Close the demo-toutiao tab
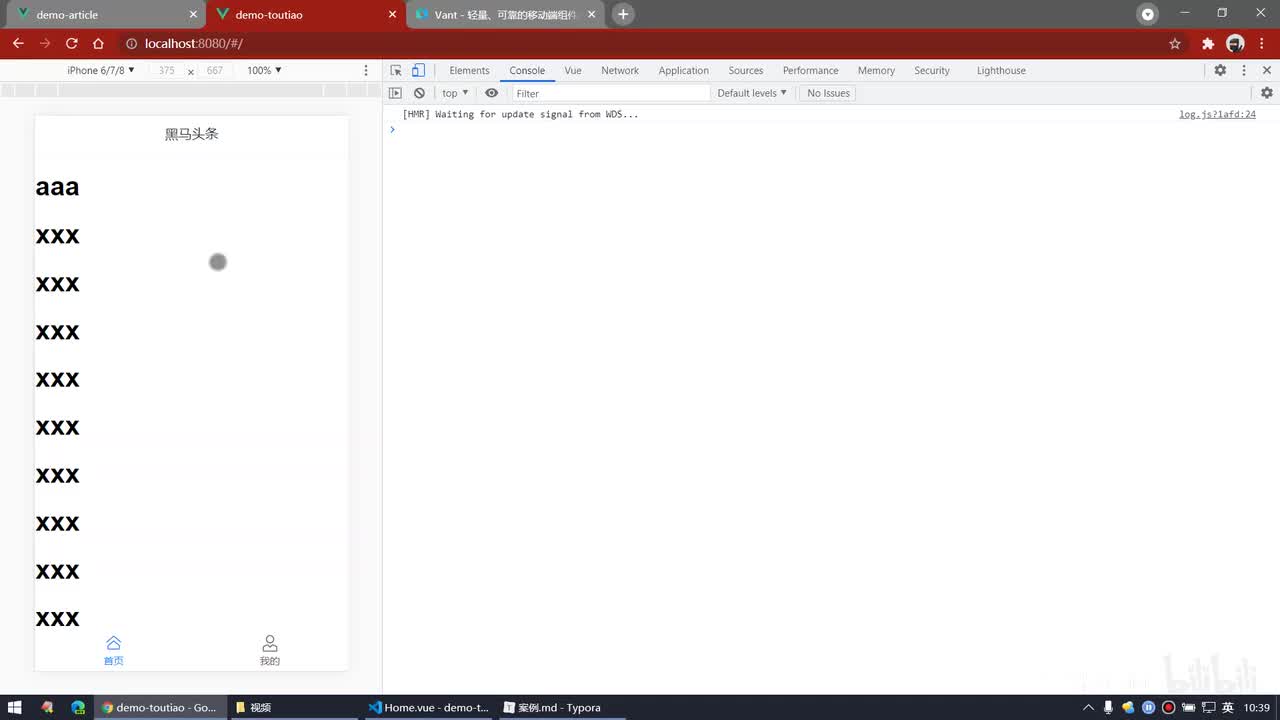 [x=392, y=15]
